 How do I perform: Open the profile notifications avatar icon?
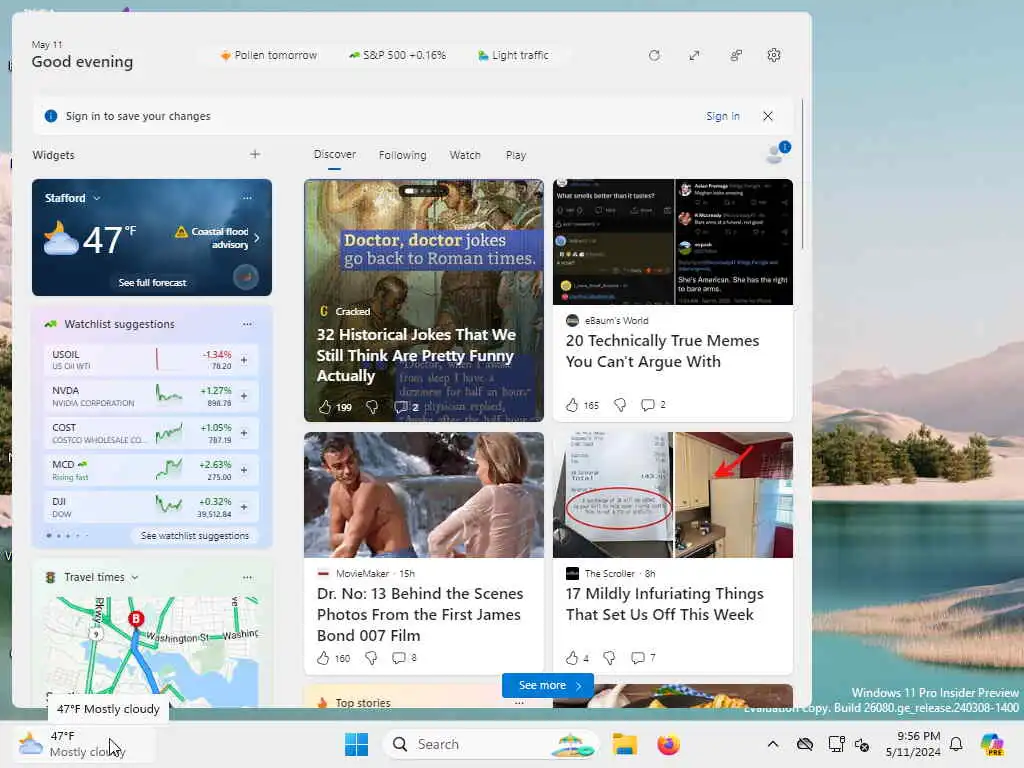[x=777, y=153]
